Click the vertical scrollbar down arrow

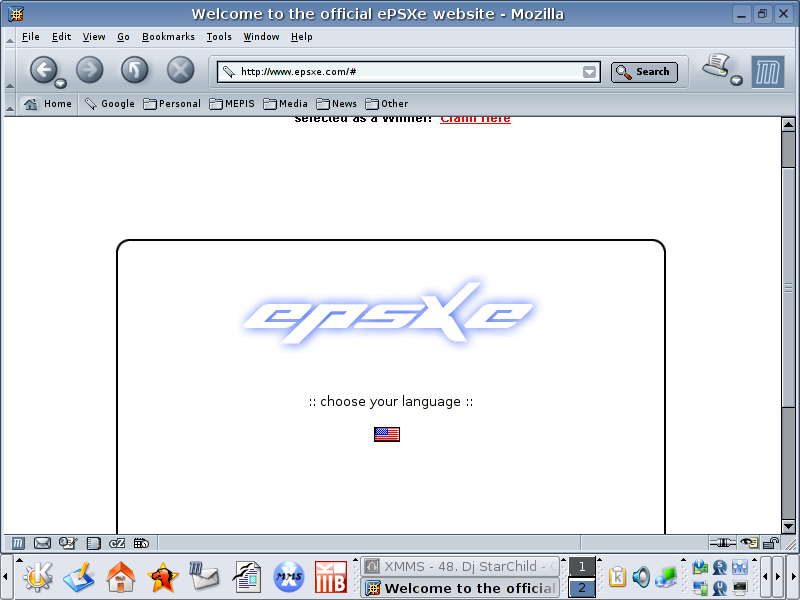point(788,526)
